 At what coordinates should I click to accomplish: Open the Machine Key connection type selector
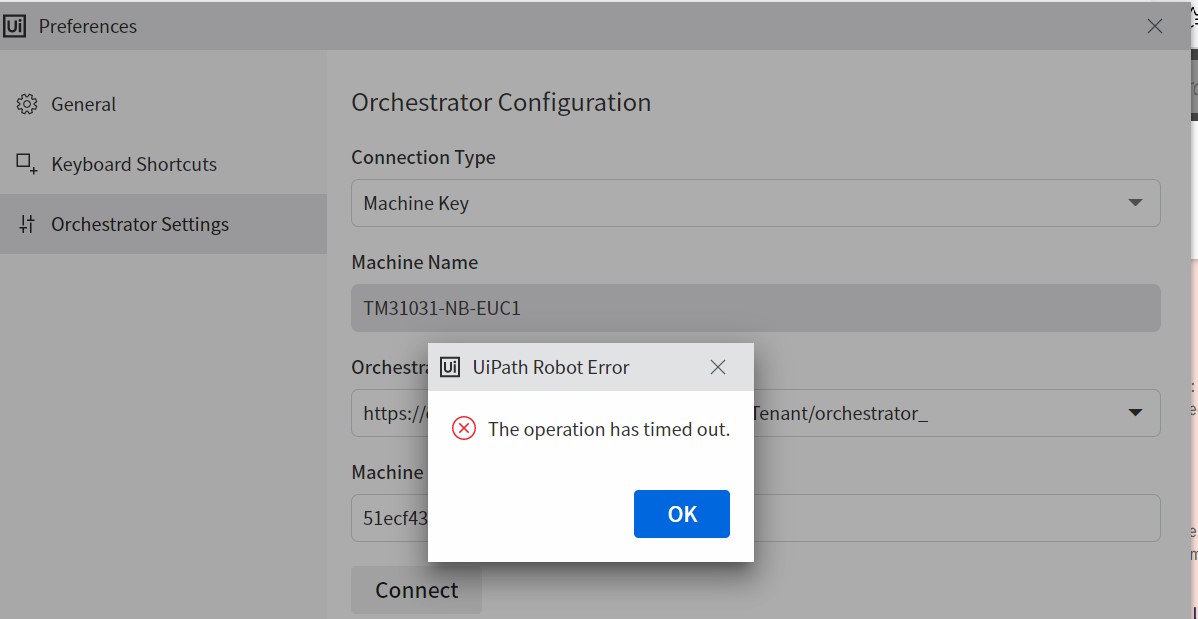pyautogui.click(x=755, y=203)
